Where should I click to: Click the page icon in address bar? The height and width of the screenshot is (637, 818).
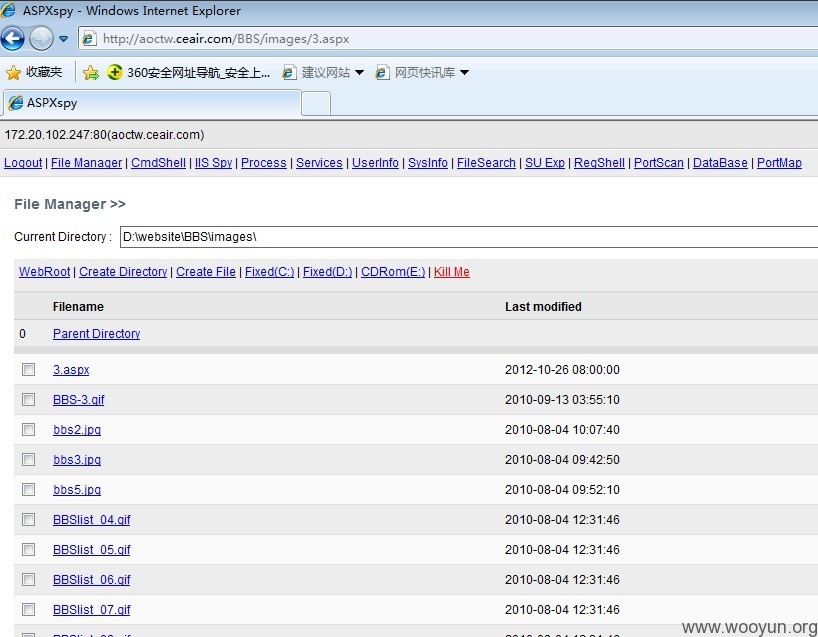point(89,39)
